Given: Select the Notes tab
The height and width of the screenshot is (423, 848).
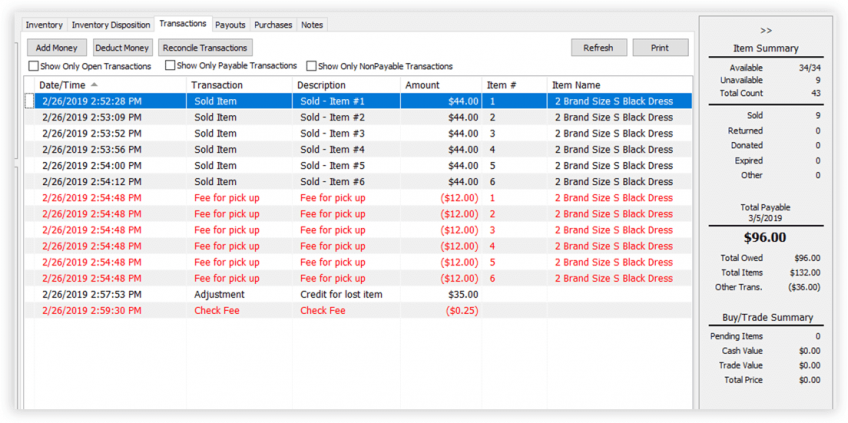Looking at the screenshot, I should point(312,25).
